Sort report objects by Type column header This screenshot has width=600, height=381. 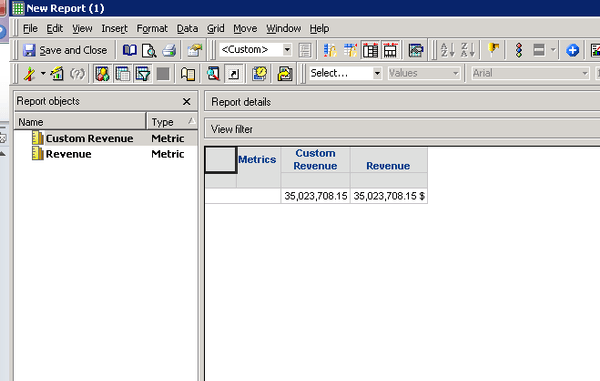click(172, 122)
